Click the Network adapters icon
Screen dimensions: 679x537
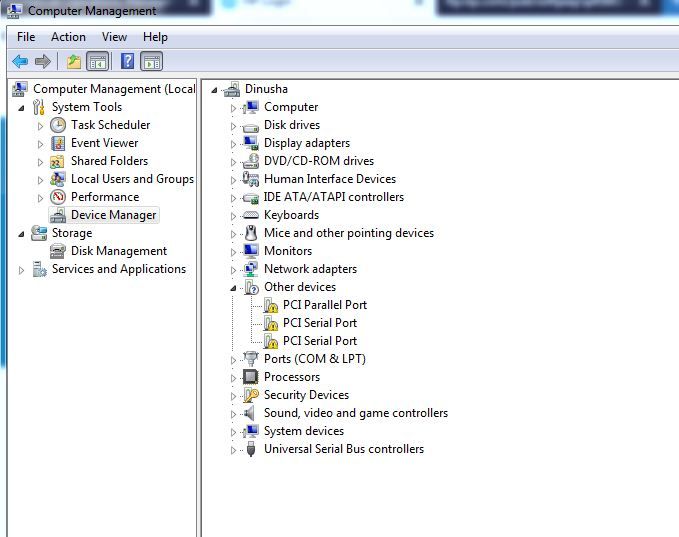(251, 269)
